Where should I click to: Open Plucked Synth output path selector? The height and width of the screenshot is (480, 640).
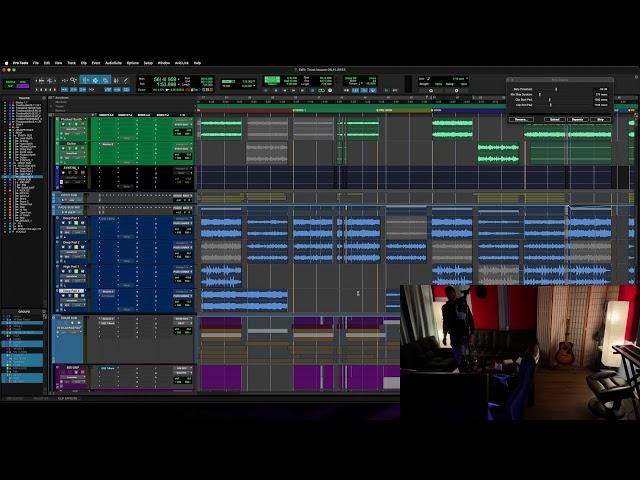click(x=183, y=124)
